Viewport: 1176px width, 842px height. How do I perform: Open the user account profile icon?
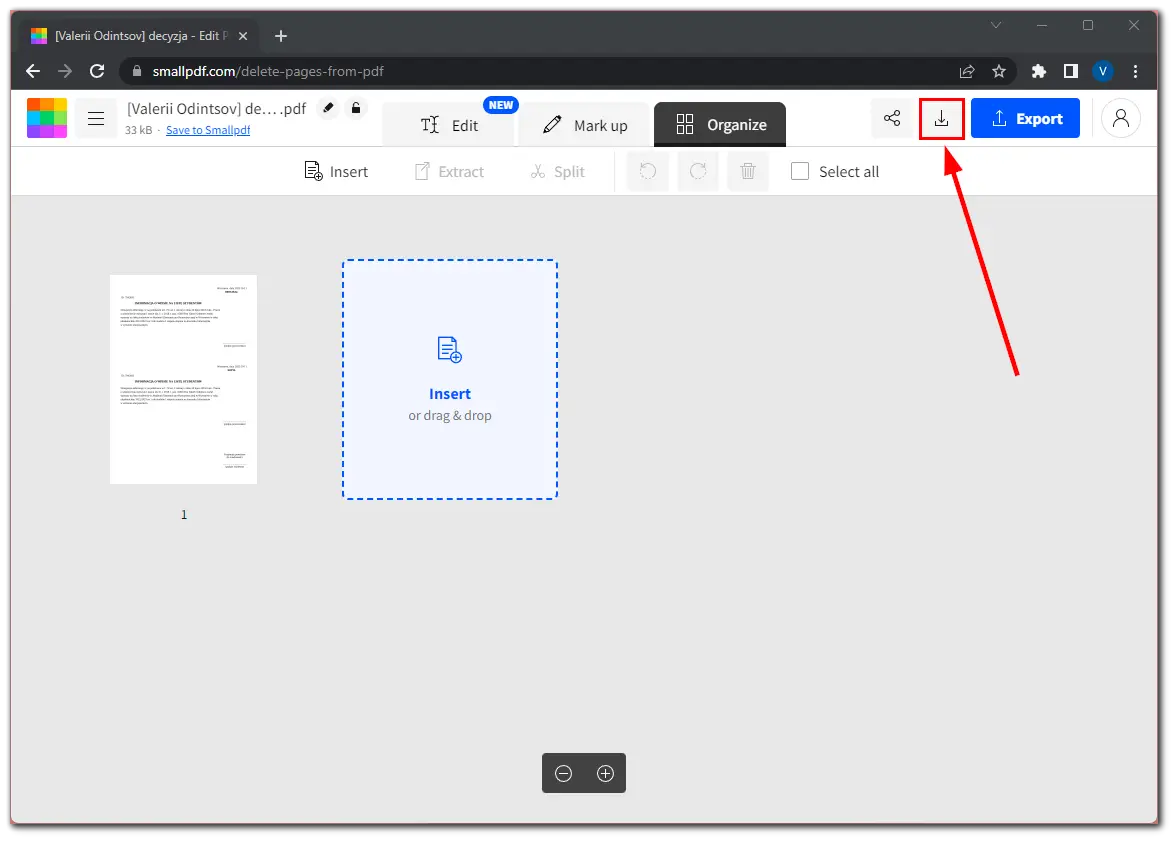pos(1120,119)
